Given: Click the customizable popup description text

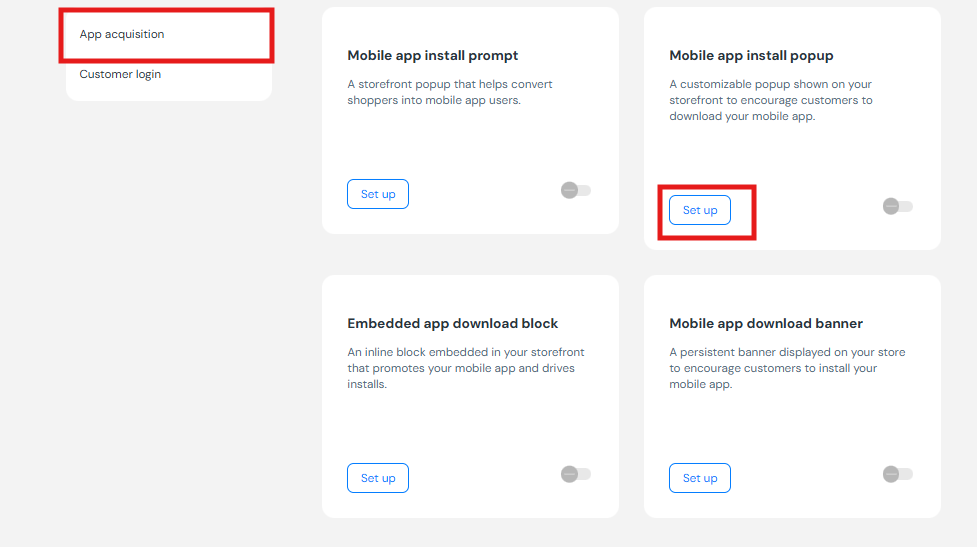Looking at the screenshot, I should pos(771,100).
